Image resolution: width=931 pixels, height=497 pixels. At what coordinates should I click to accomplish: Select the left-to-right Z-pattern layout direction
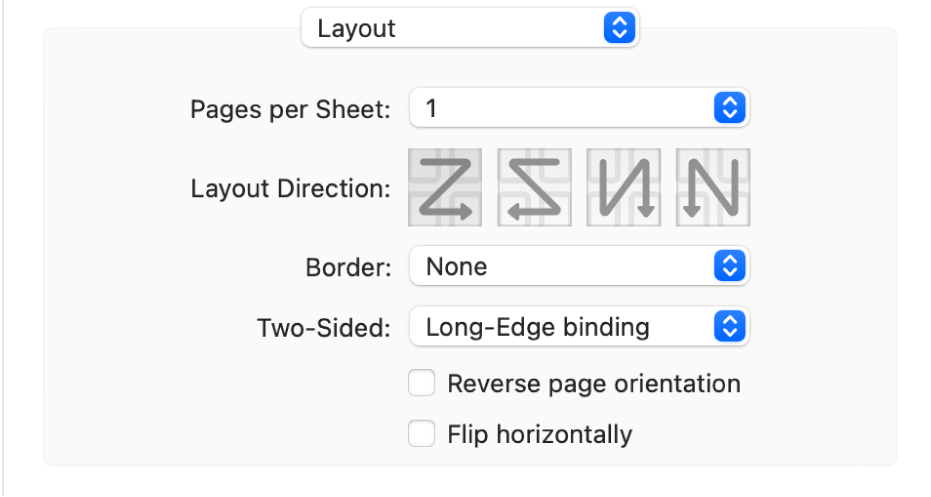[445, 187]
